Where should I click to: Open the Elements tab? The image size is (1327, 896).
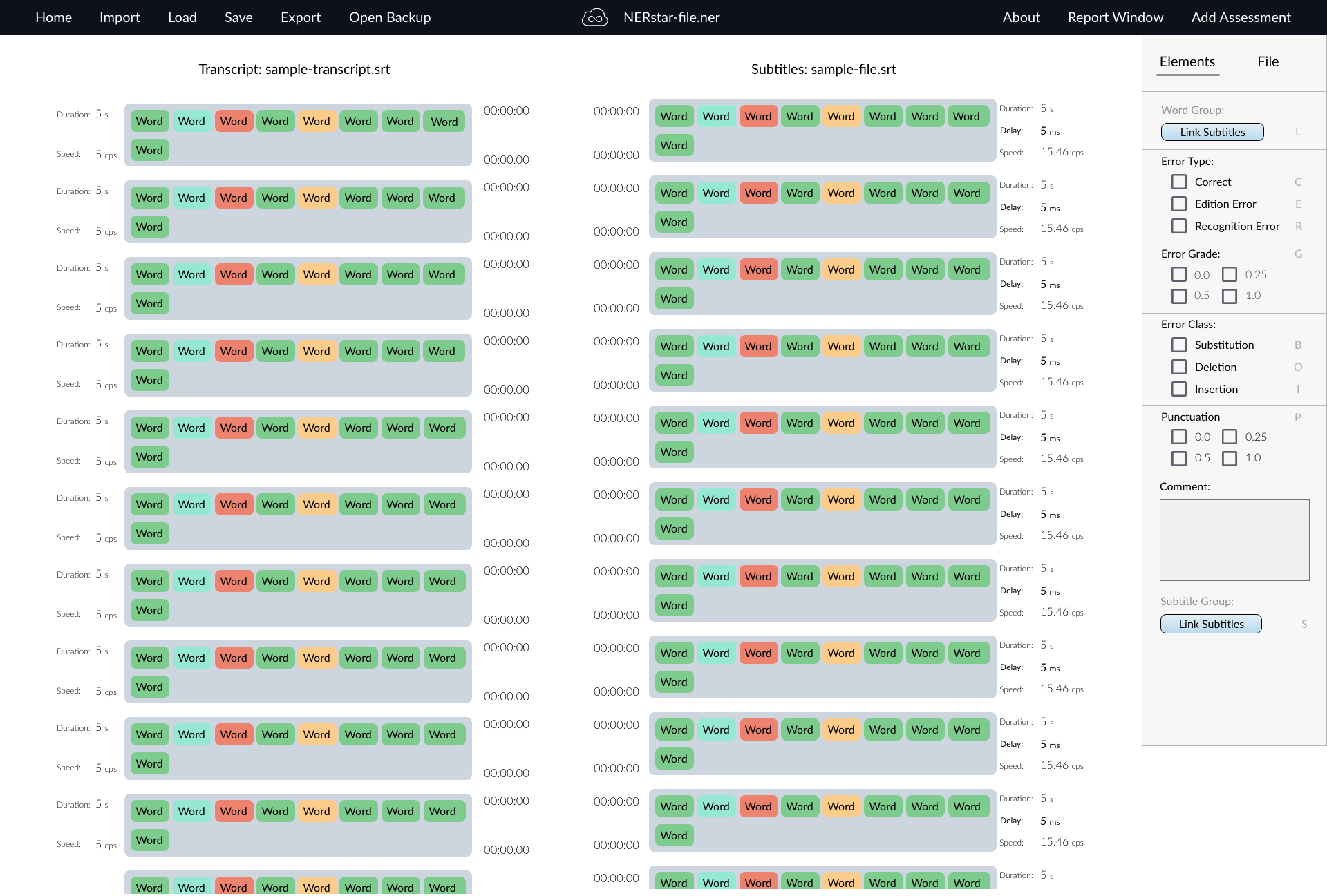[1187, 61]
